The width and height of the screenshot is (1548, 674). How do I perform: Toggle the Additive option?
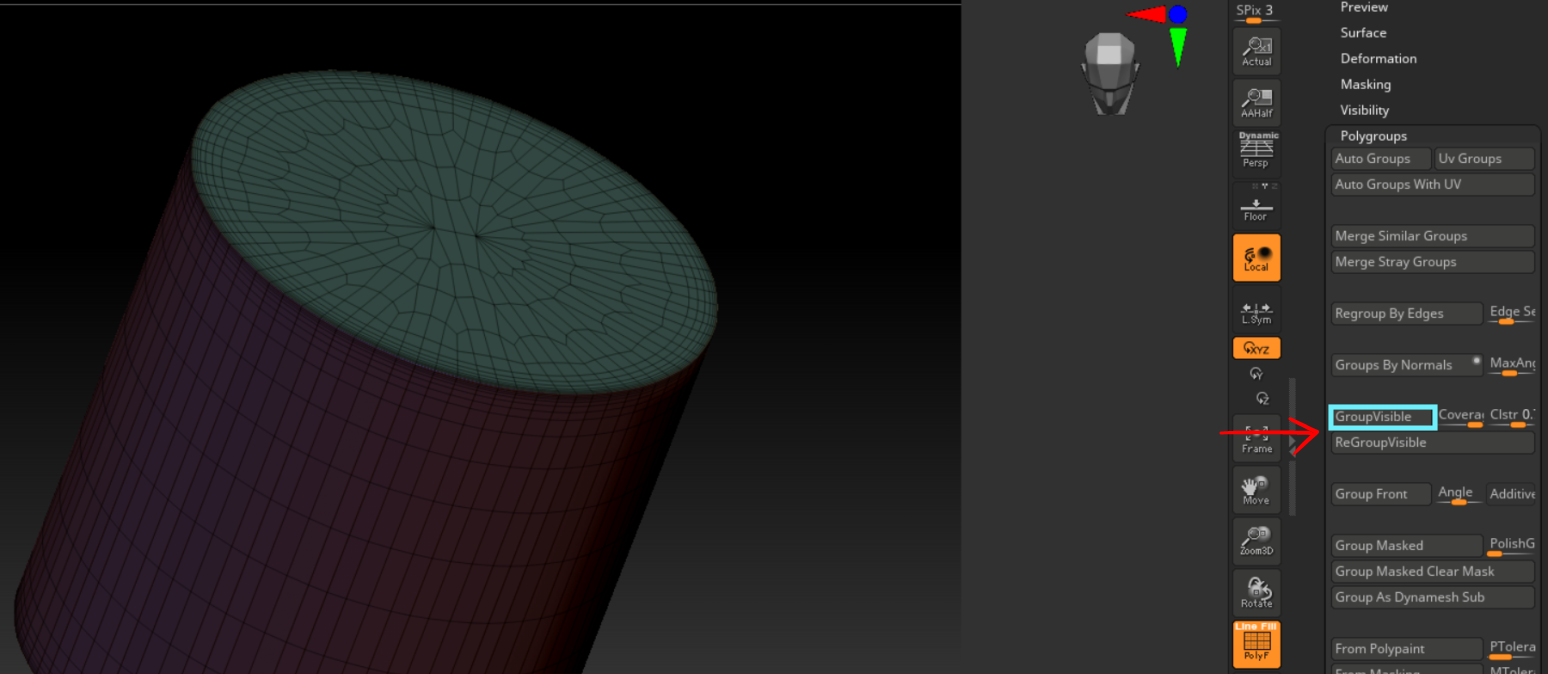(1511, 494)
